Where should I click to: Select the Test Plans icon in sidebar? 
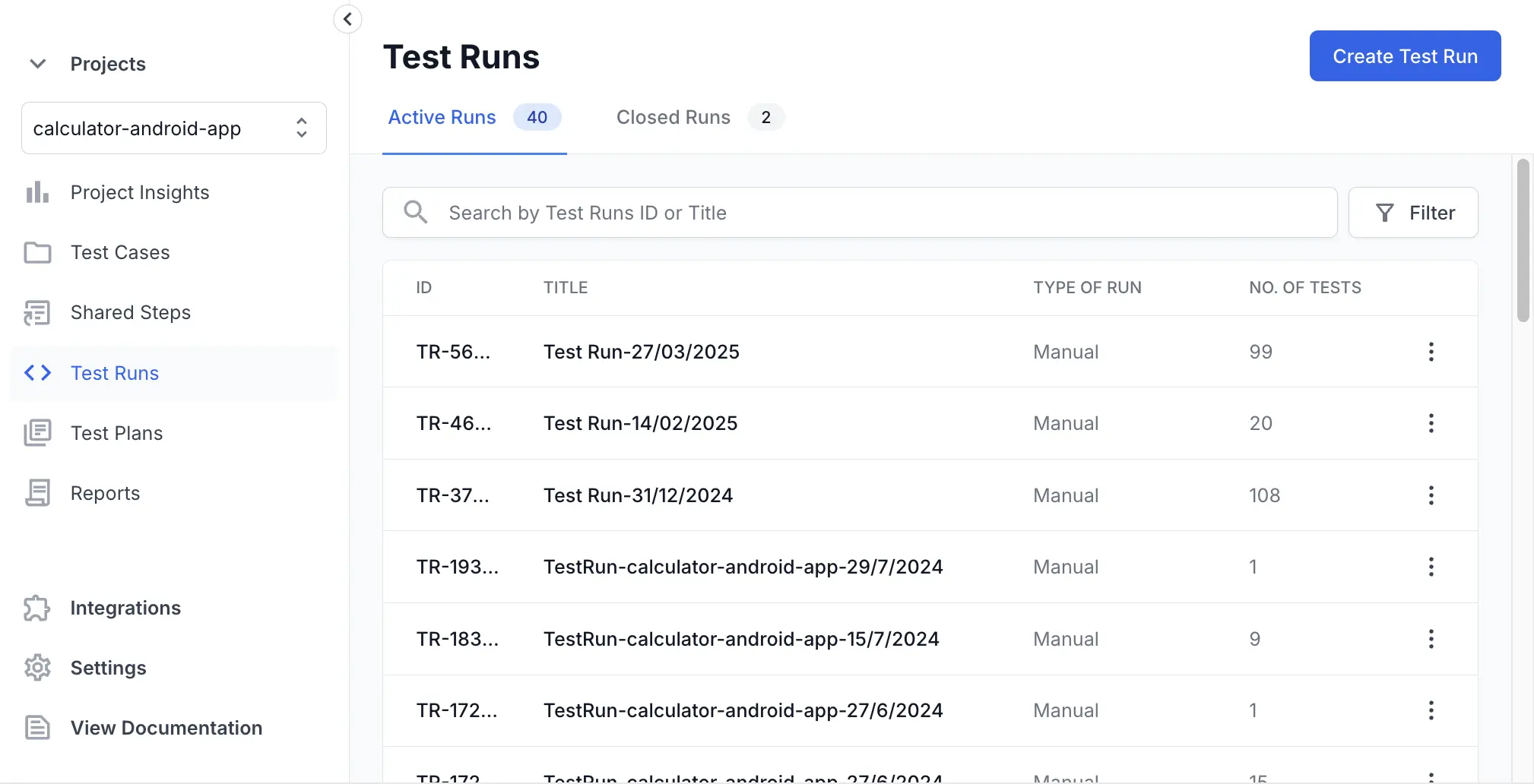point(37,433)
